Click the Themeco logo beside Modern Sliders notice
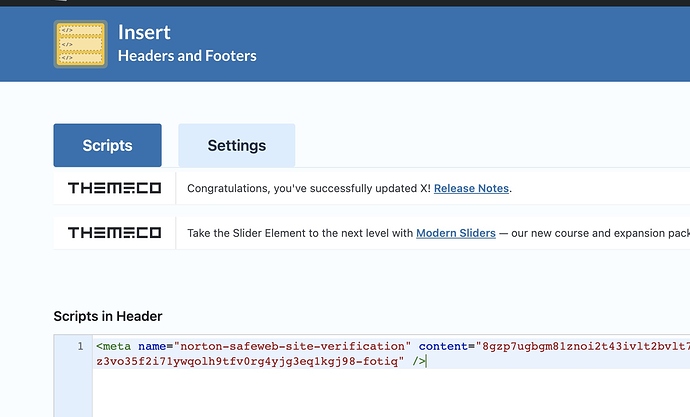The height and width of the screenshot is (417, 690). pyautogui.click(x=114, y=233)
